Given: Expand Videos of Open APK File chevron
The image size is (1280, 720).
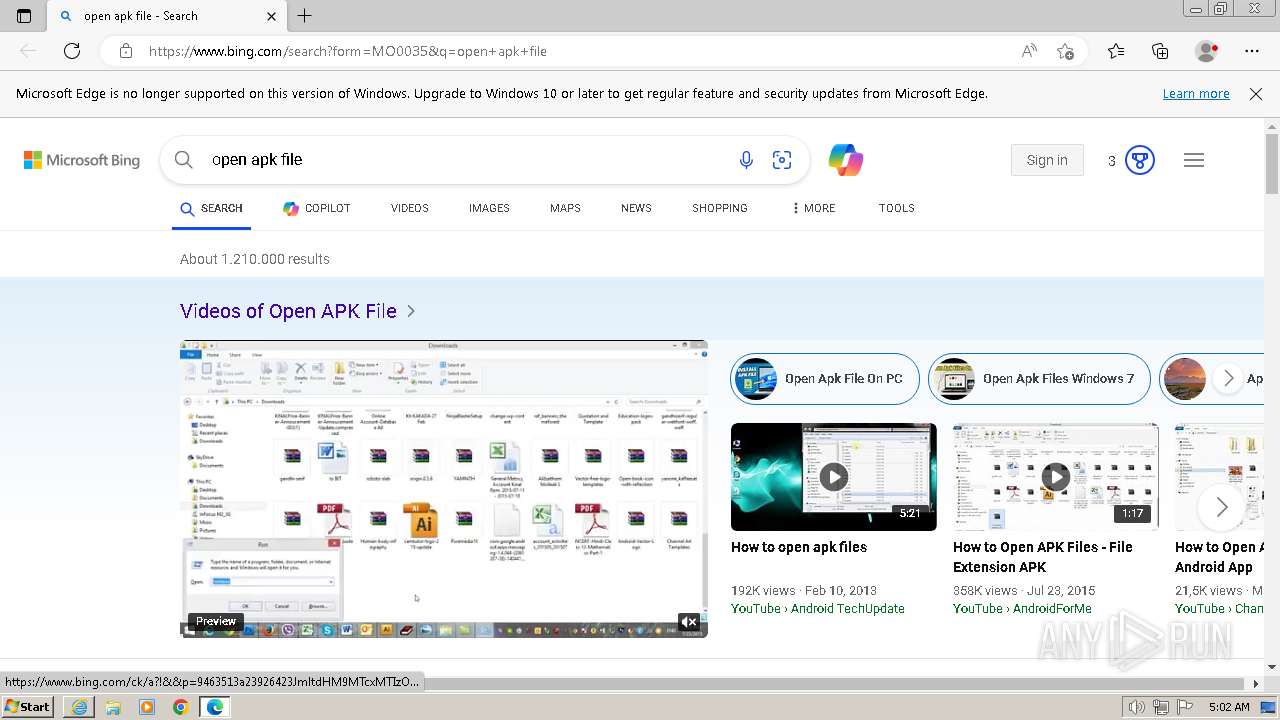Looking at the screenshot, I should click(411, 311).
